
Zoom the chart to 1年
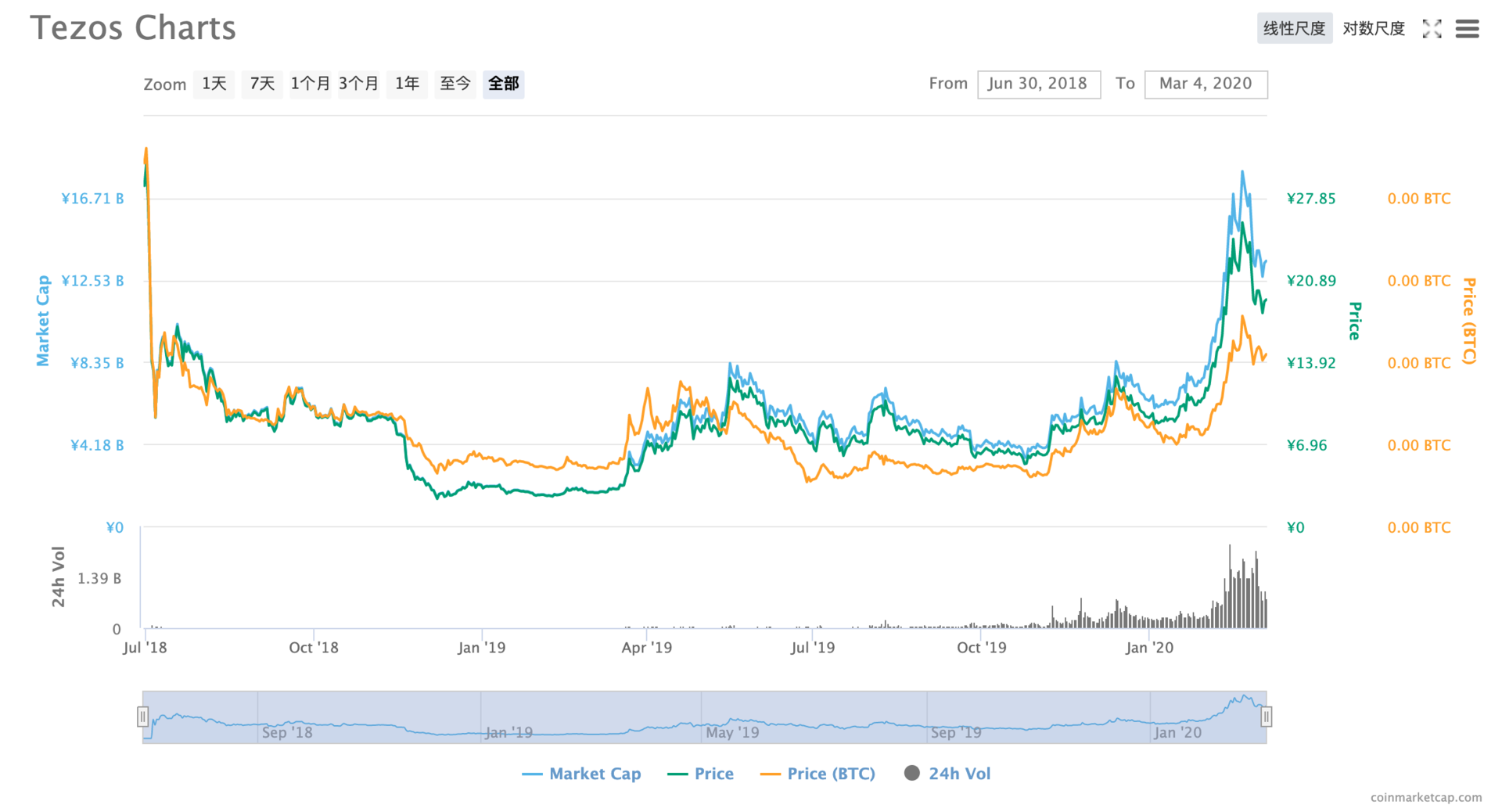407,84
